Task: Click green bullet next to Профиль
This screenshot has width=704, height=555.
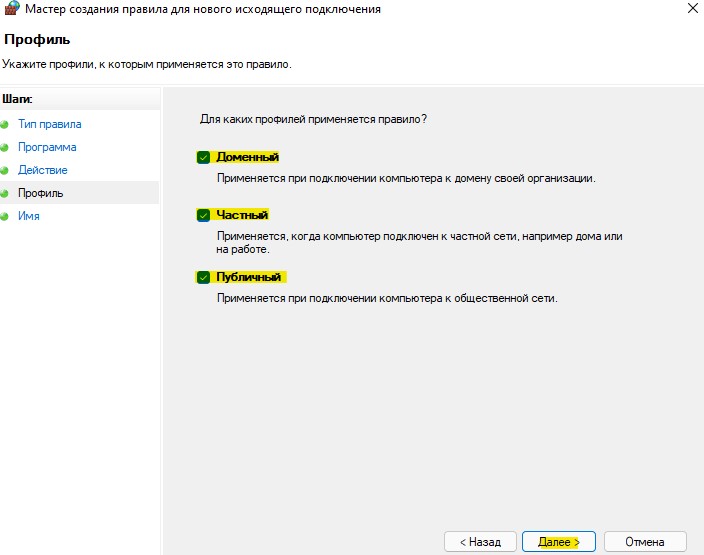Action: click(4, 194)
